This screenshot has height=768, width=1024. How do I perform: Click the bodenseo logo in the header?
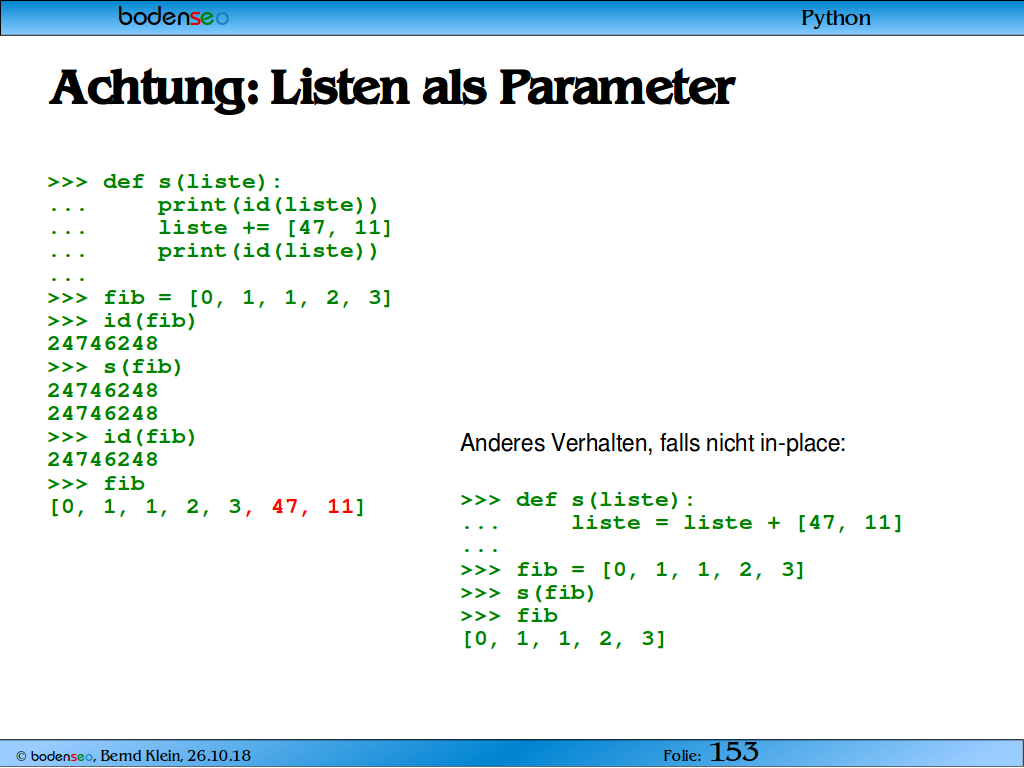click(173, 16)
